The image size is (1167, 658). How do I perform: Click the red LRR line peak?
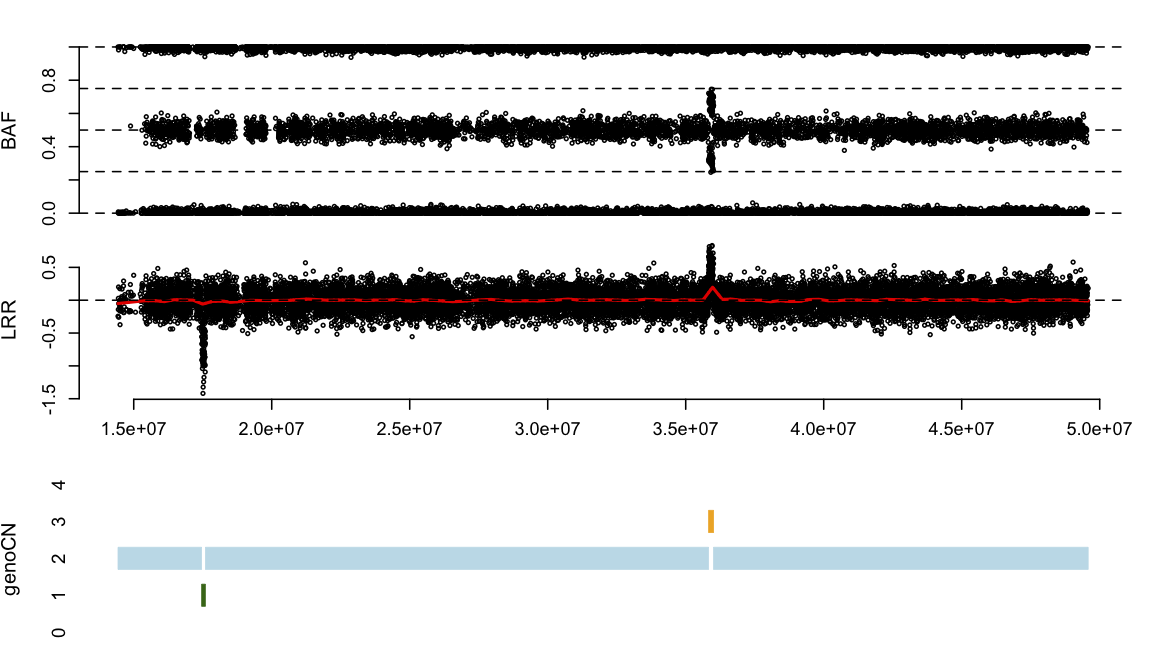click(712, 289)
